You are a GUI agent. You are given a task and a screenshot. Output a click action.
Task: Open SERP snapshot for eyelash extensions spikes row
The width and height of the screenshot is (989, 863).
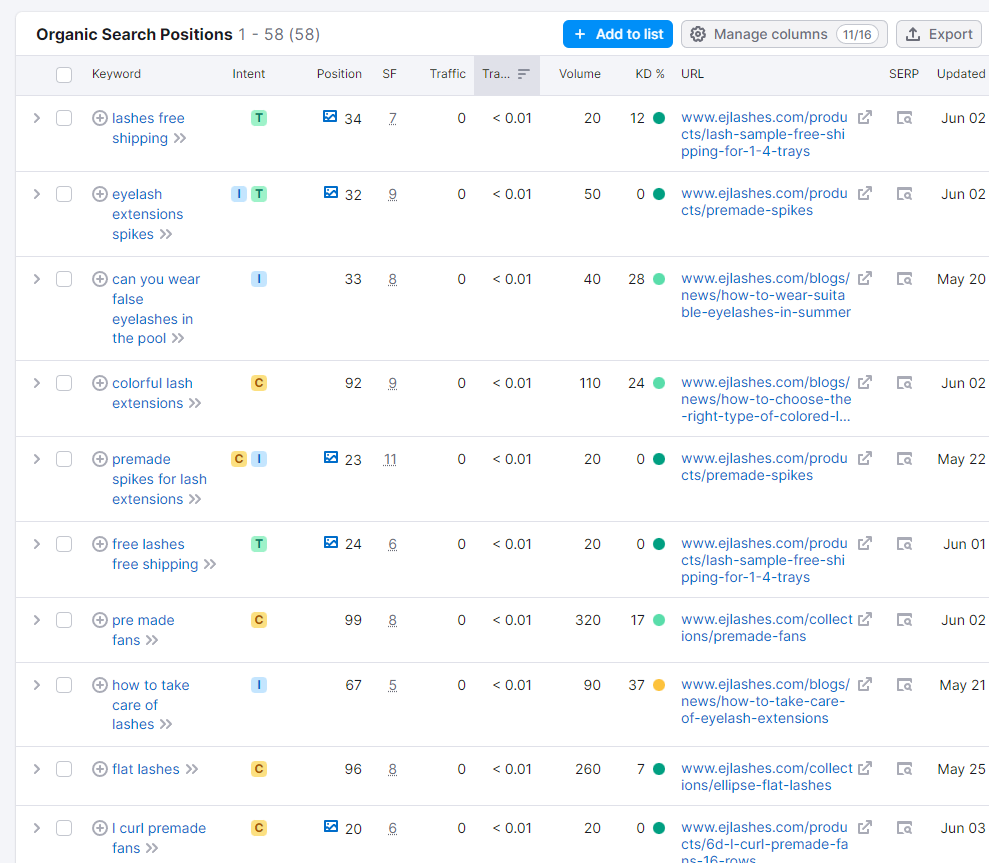point(904,194)
